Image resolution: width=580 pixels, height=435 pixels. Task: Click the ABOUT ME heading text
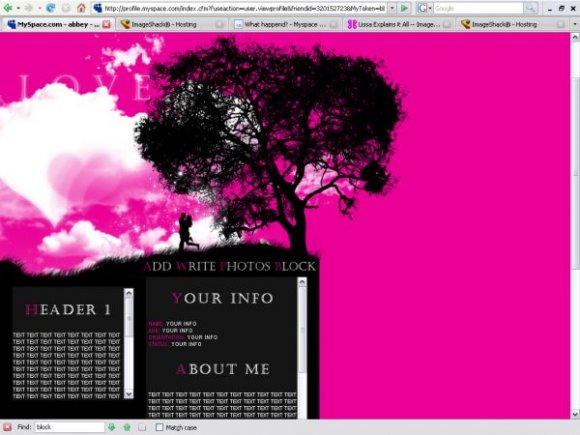pyautogui.click(x=223, y=369)
